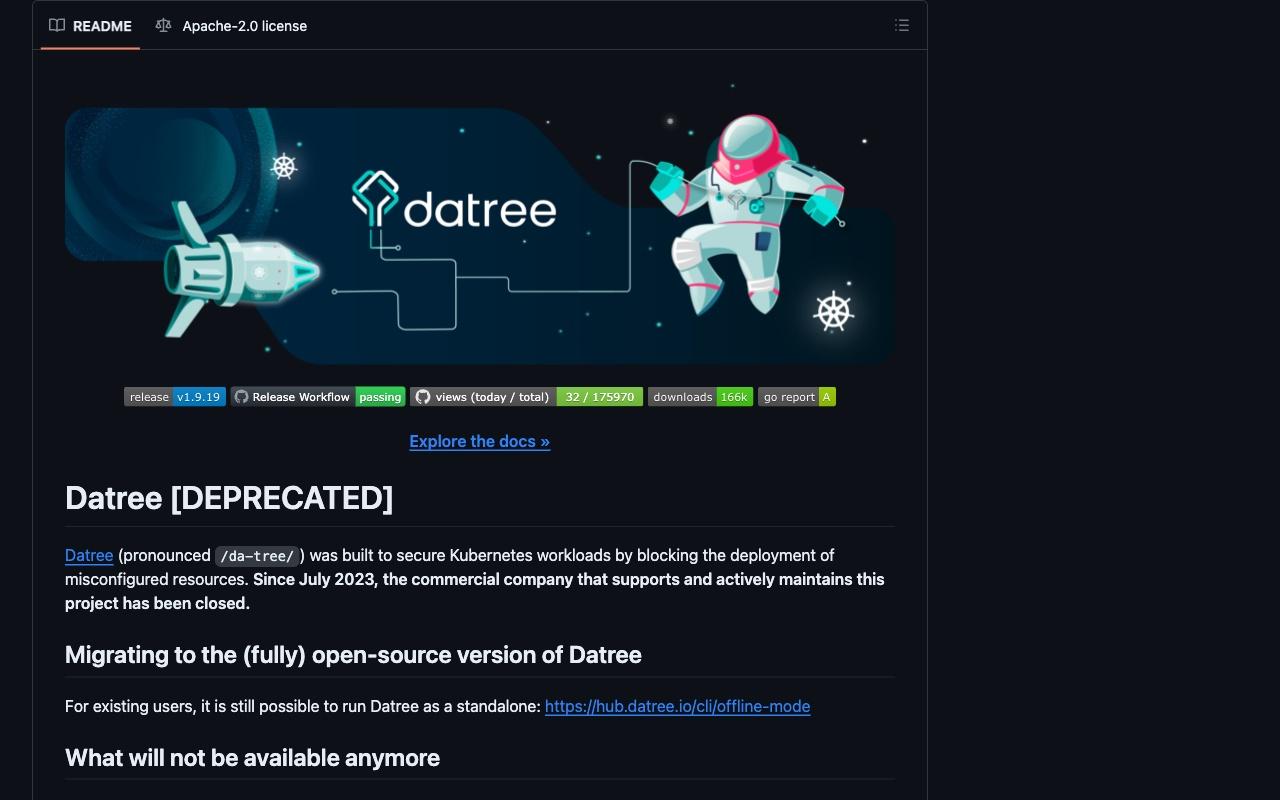Click the For existing users sentence
The width and height of the screenshot is (1280, 800).
coord(303,706)
